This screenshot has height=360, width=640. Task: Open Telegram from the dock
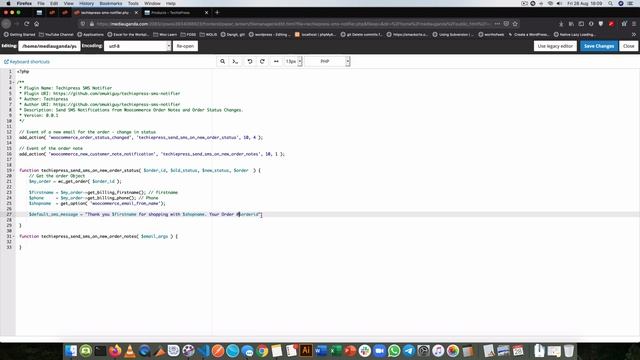[409, 351]
